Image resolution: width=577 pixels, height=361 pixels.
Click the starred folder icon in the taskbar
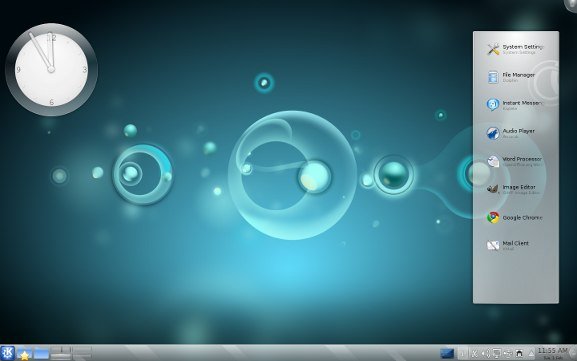24,353
